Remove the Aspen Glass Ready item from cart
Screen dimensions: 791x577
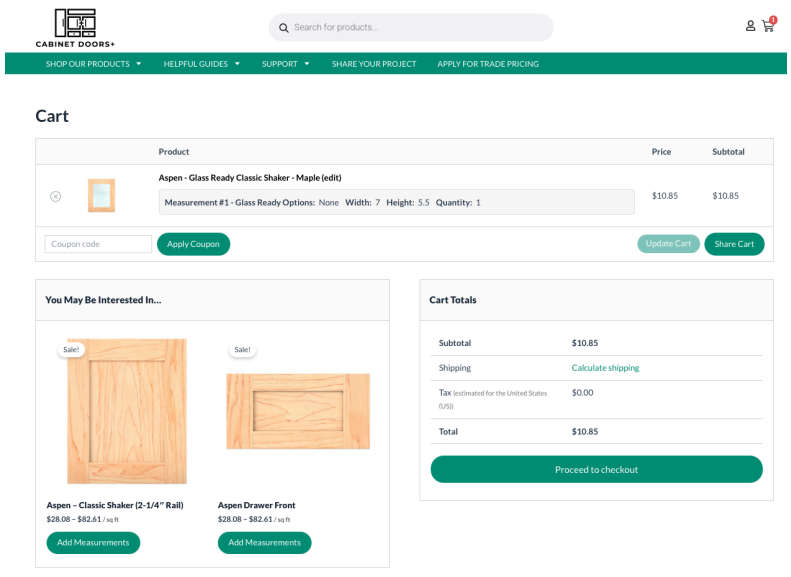(x=55, y=196)
